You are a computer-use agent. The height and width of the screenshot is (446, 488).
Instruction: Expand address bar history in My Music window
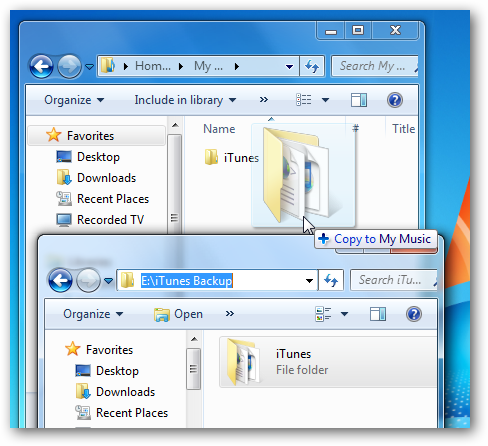coord(289,67)
